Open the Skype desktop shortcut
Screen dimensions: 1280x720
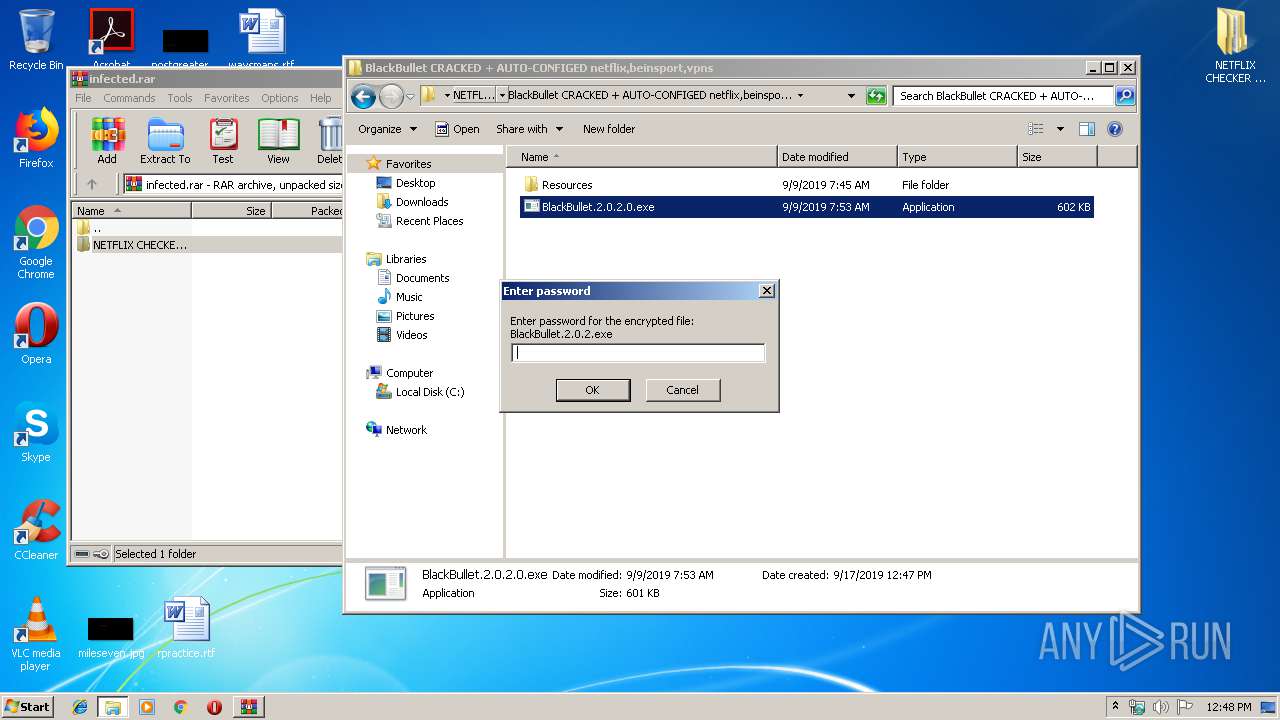36,432
